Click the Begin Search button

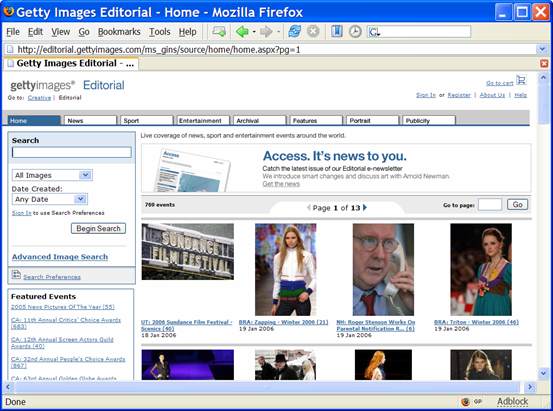pos(98,228)
